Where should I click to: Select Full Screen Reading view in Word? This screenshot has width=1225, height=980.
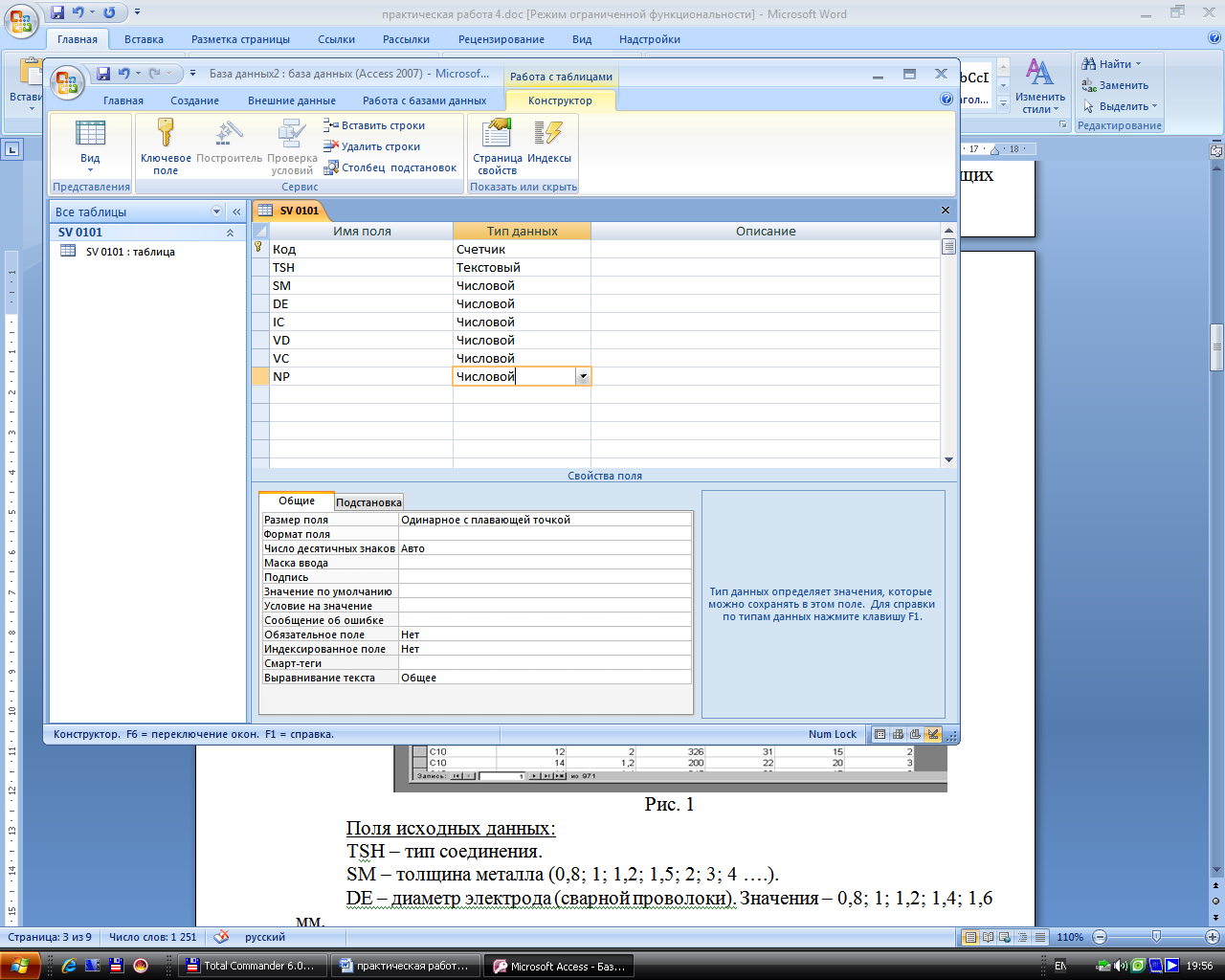point(988,937)
